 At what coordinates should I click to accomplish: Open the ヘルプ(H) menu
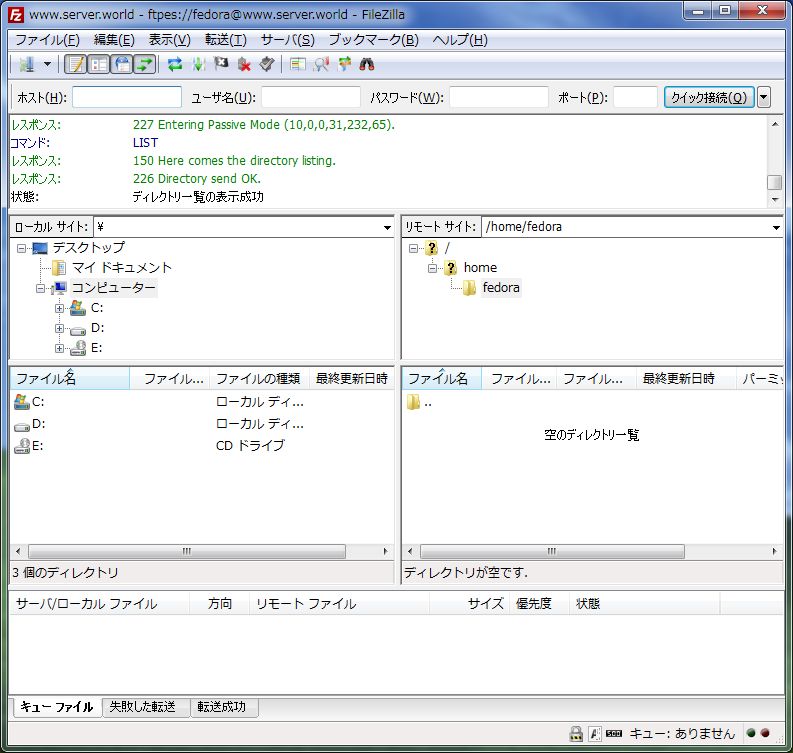pyautogui.click(x=460, y=39)
